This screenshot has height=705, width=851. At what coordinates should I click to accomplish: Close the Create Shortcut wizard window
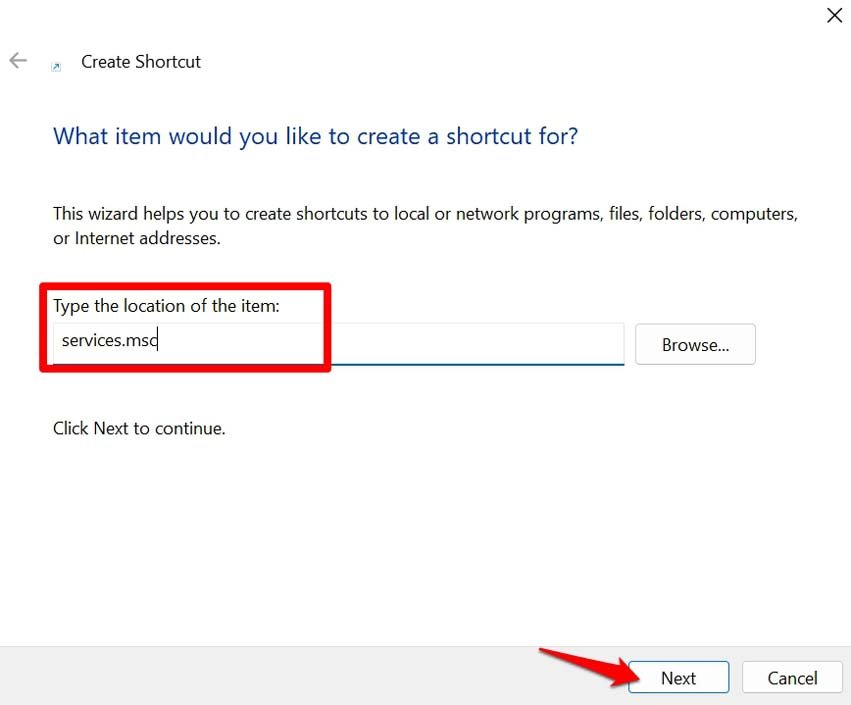pyautogui.click(x=834, y=15)
